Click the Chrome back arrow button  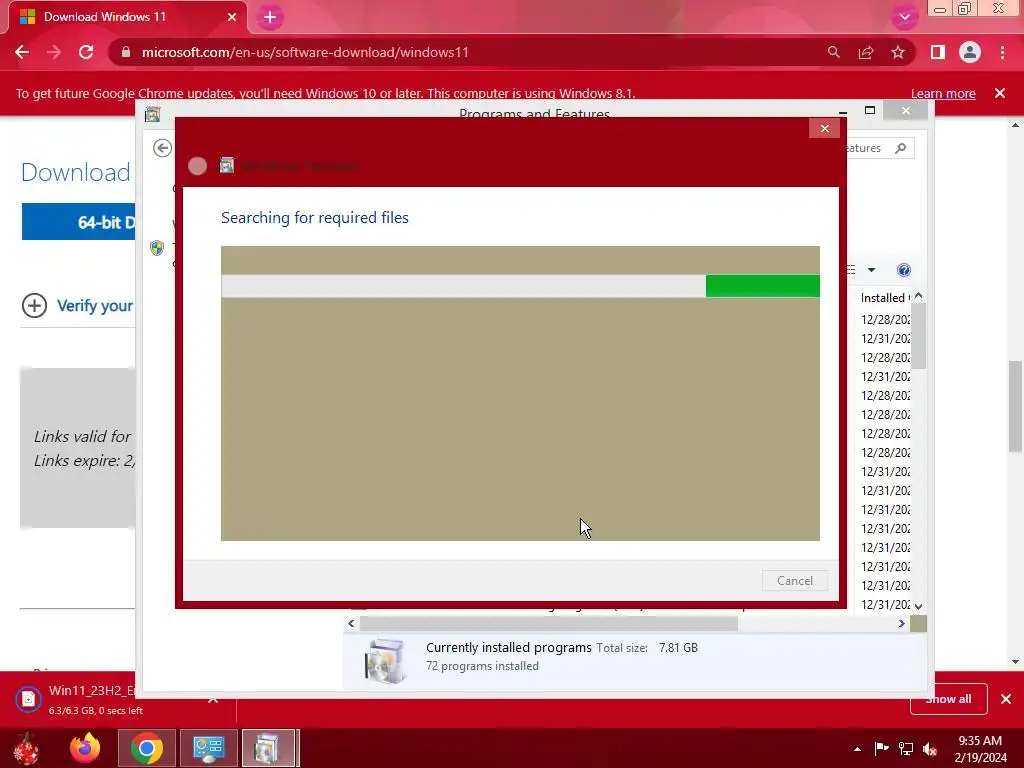point(22,52)
